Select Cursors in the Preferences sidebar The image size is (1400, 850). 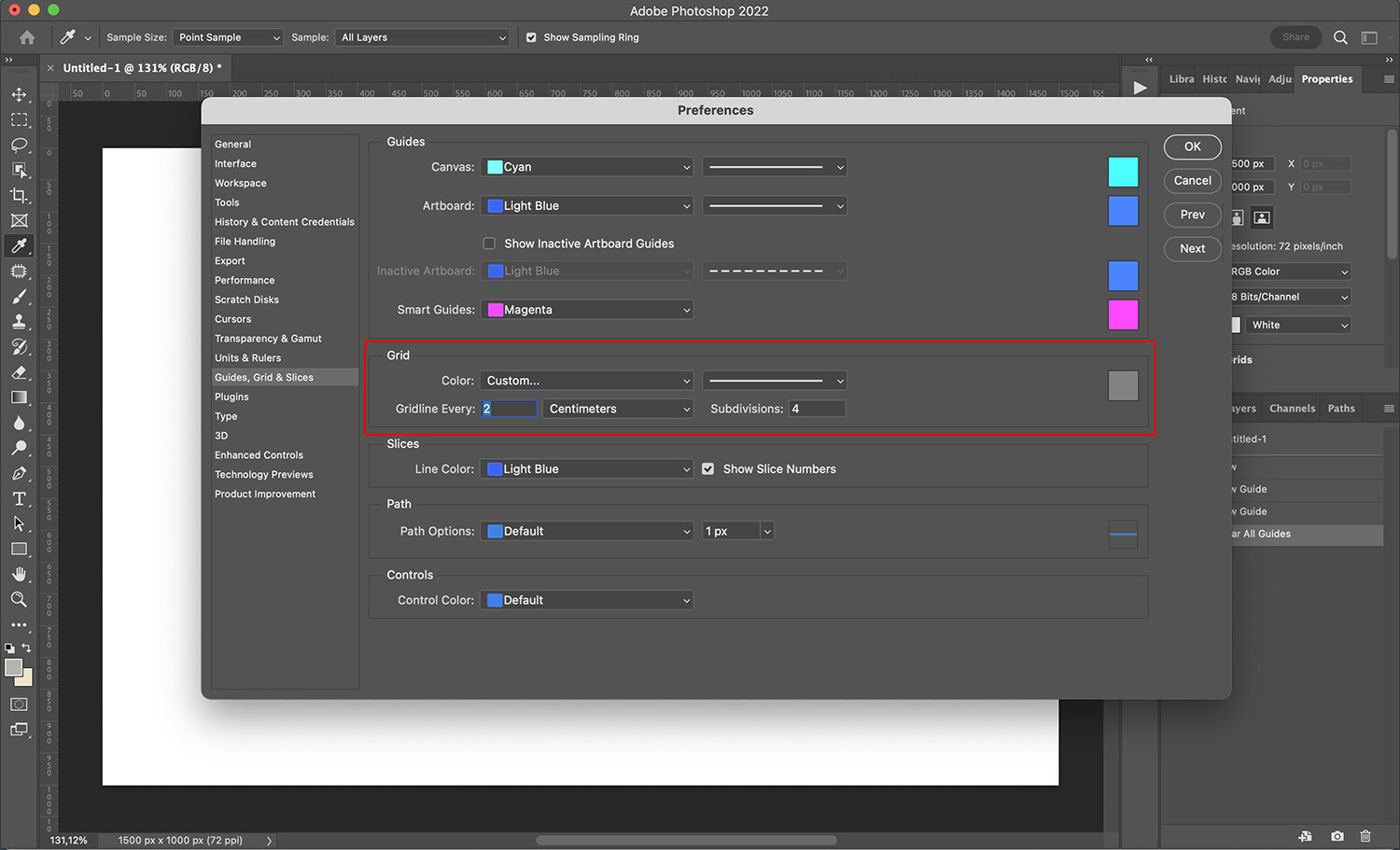pyautogui.click(x=232, y=318)
